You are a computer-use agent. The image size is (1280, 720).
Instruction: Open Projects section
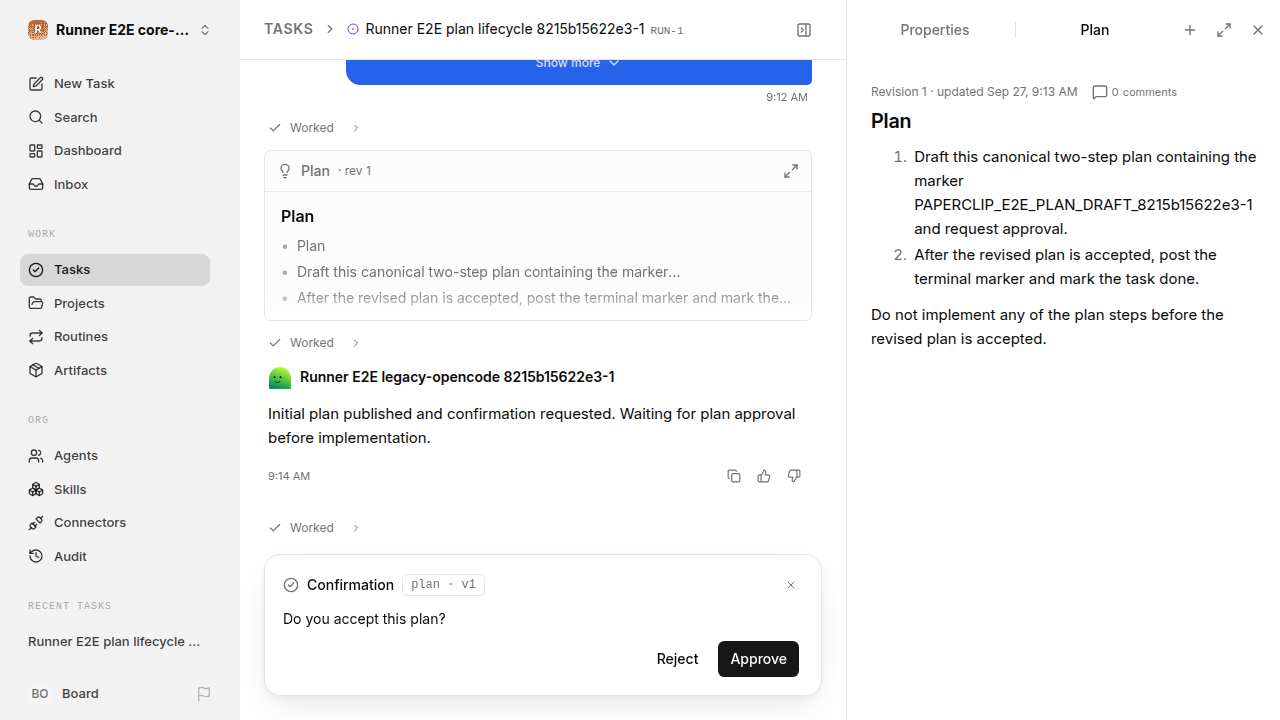[x=115, y=303]
